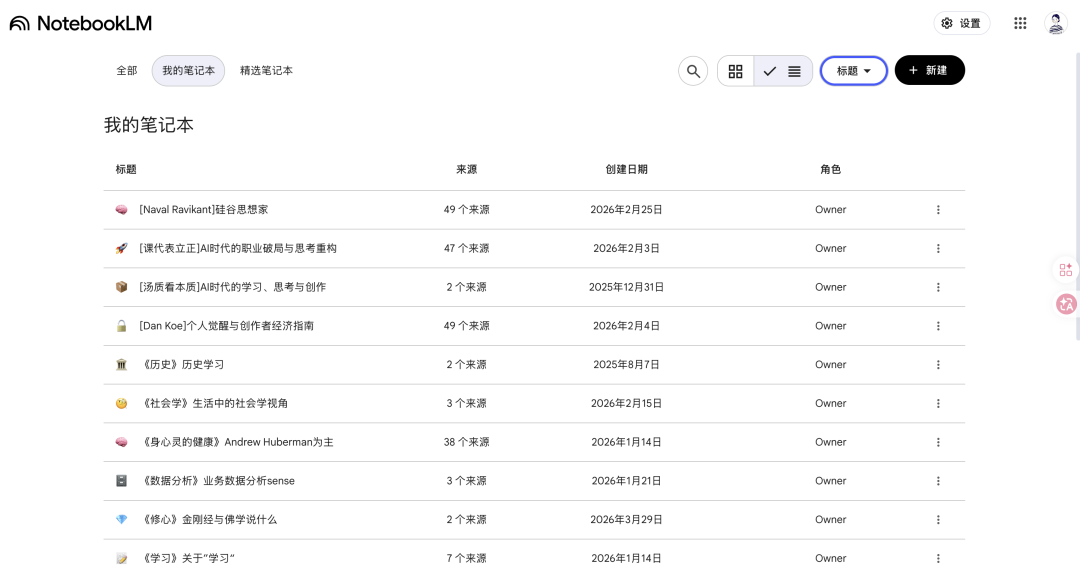Click the 我的笔记本 section heading

pos(149,125)
